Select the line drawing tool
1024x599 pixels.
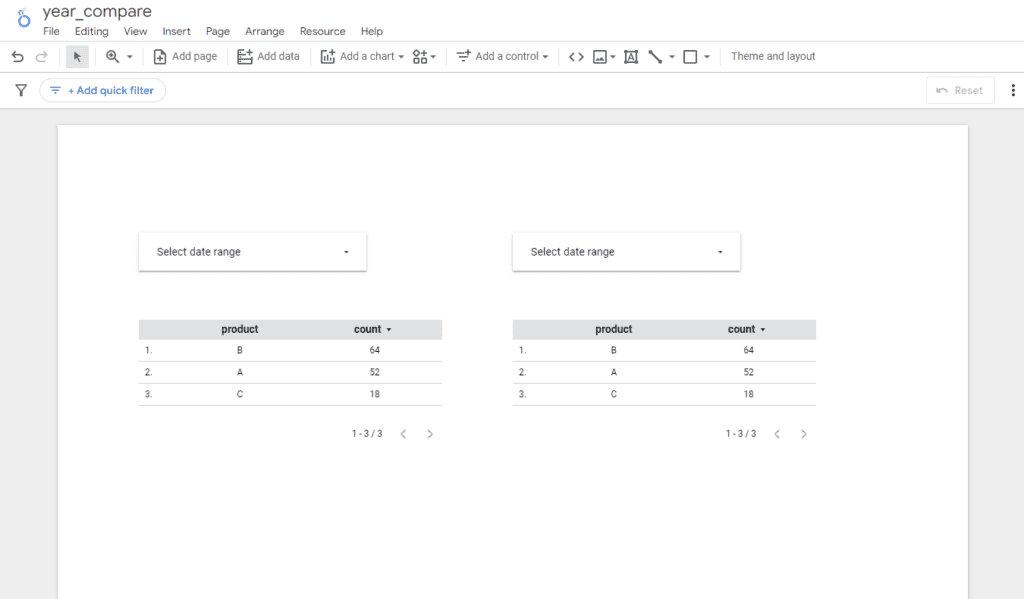pyautogui.click(x=656, y=57)
